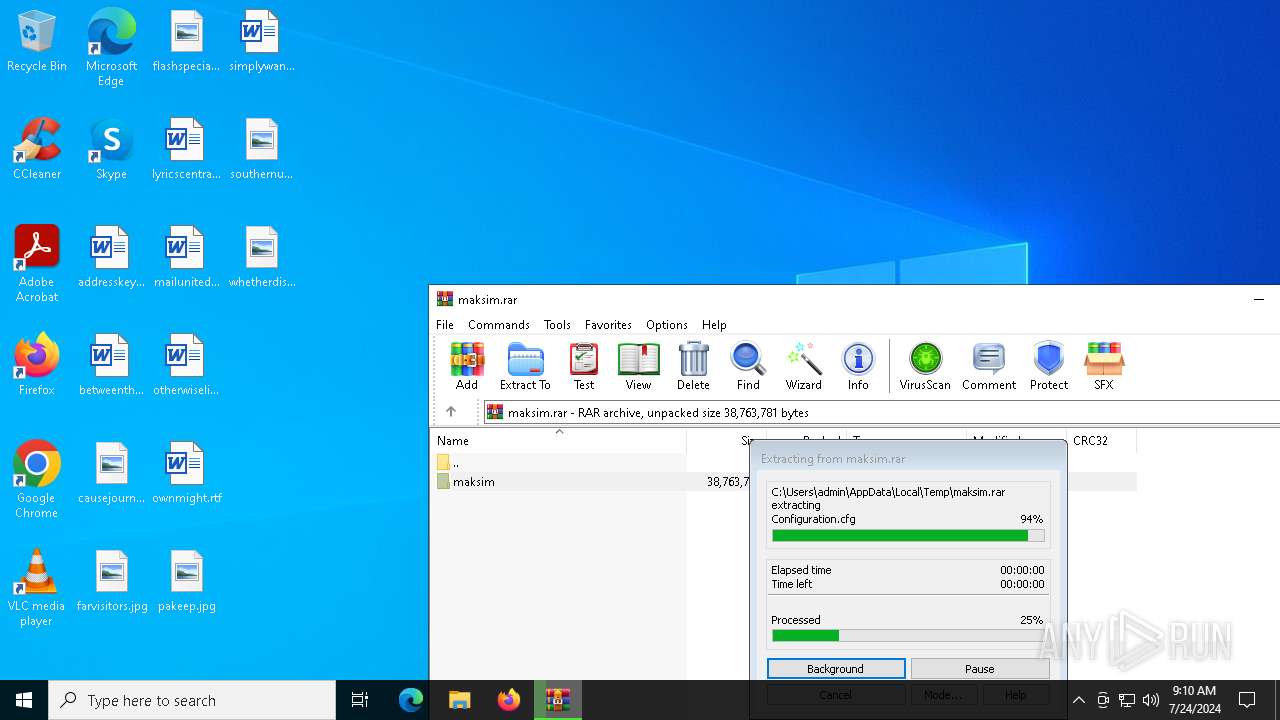Select the lyricscentra... Word document

click(186, 149)
